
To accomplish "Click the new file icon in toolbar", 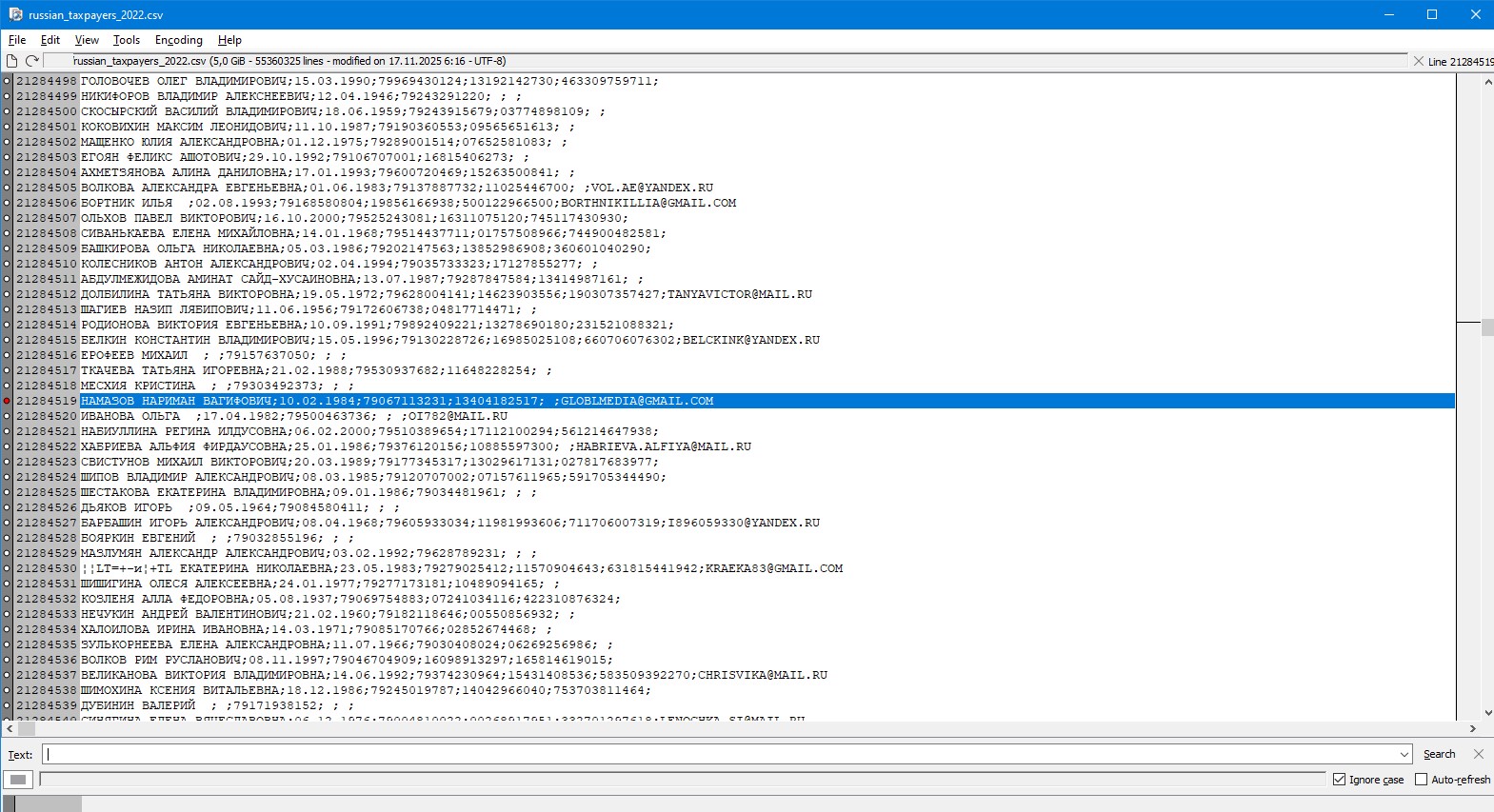I will point(12,61).
